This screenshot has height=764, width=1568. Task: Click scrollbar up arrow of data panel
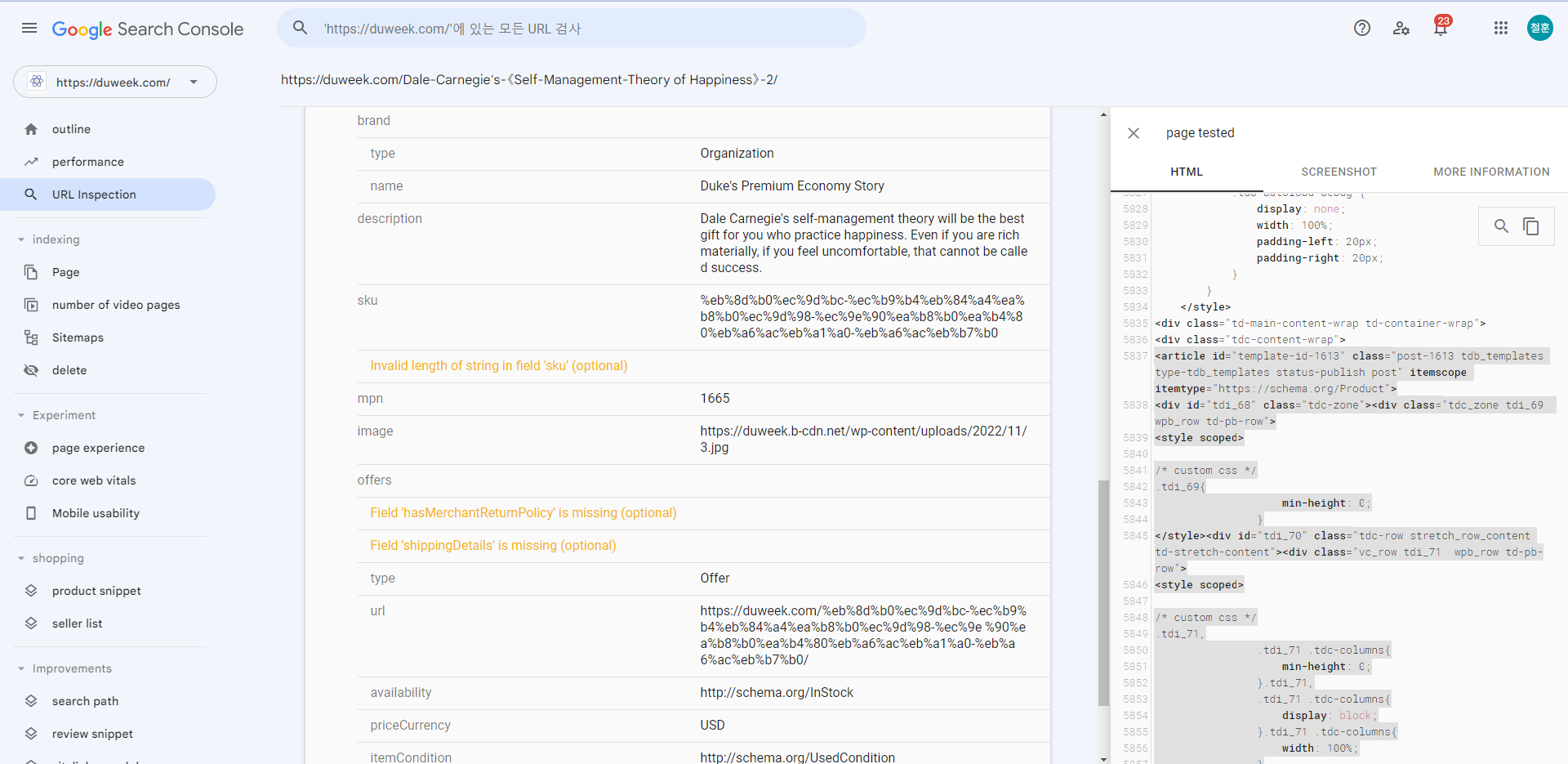click(x=1103, y=114)
